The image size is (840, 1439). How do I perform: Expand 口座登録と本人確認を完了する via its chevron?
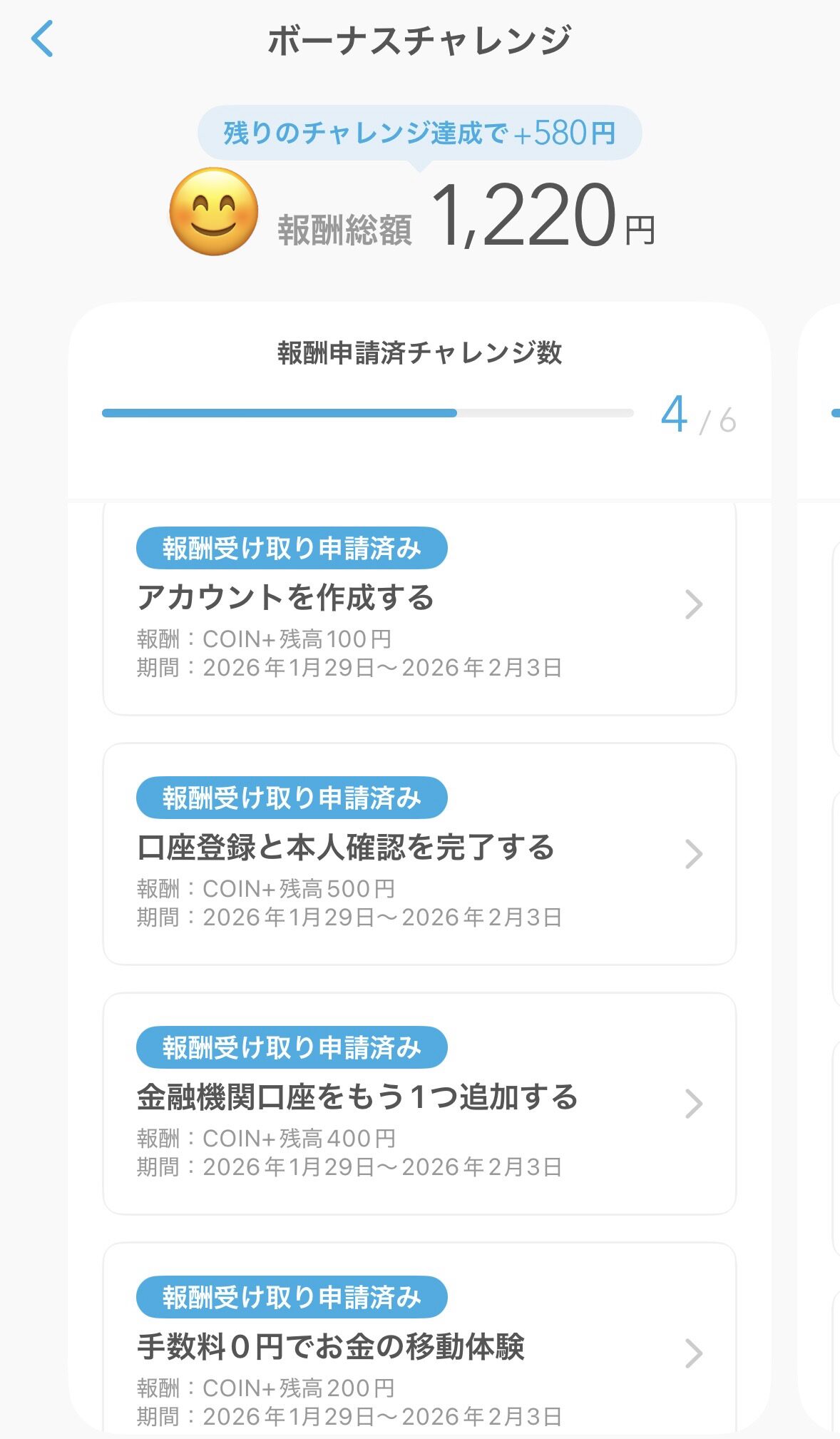tap(693, 854)
